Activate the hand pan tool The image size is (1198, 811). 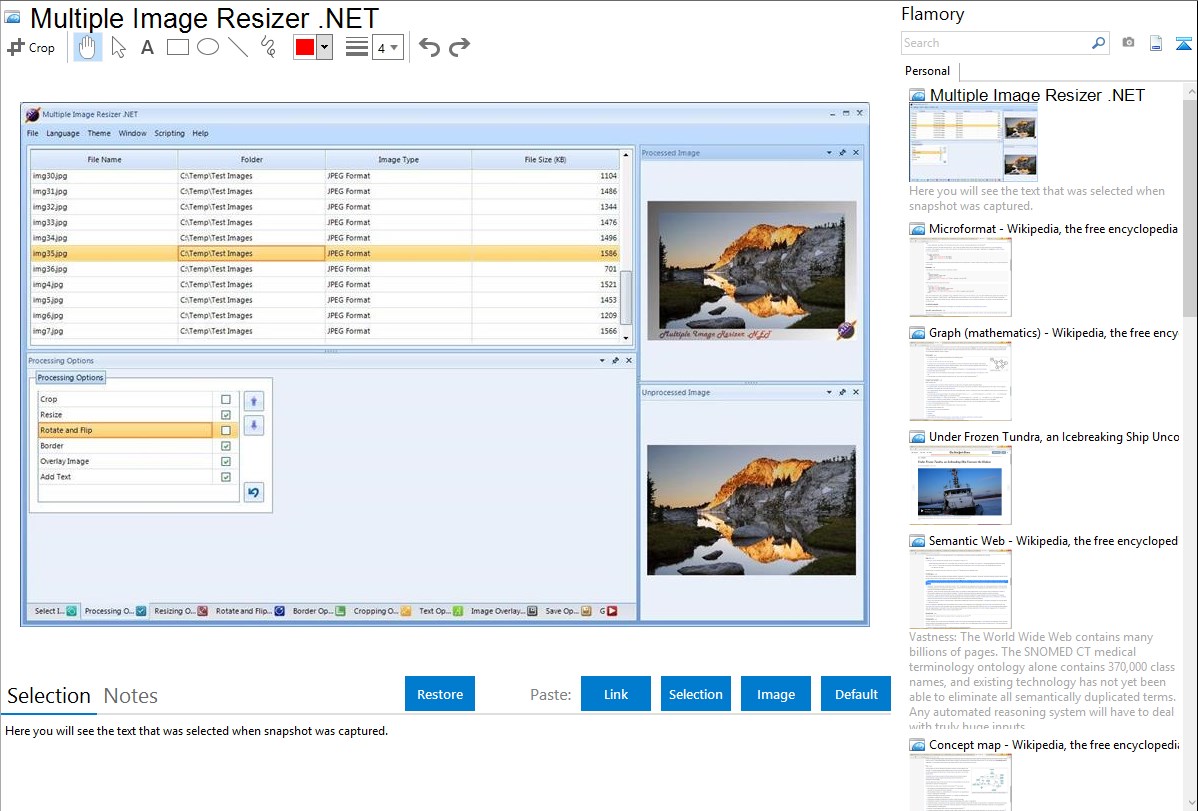[88, 47]
